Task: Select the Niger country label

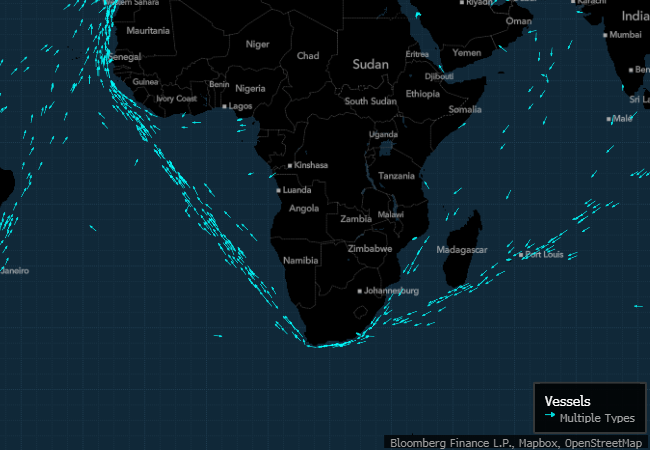Action: 257,44
